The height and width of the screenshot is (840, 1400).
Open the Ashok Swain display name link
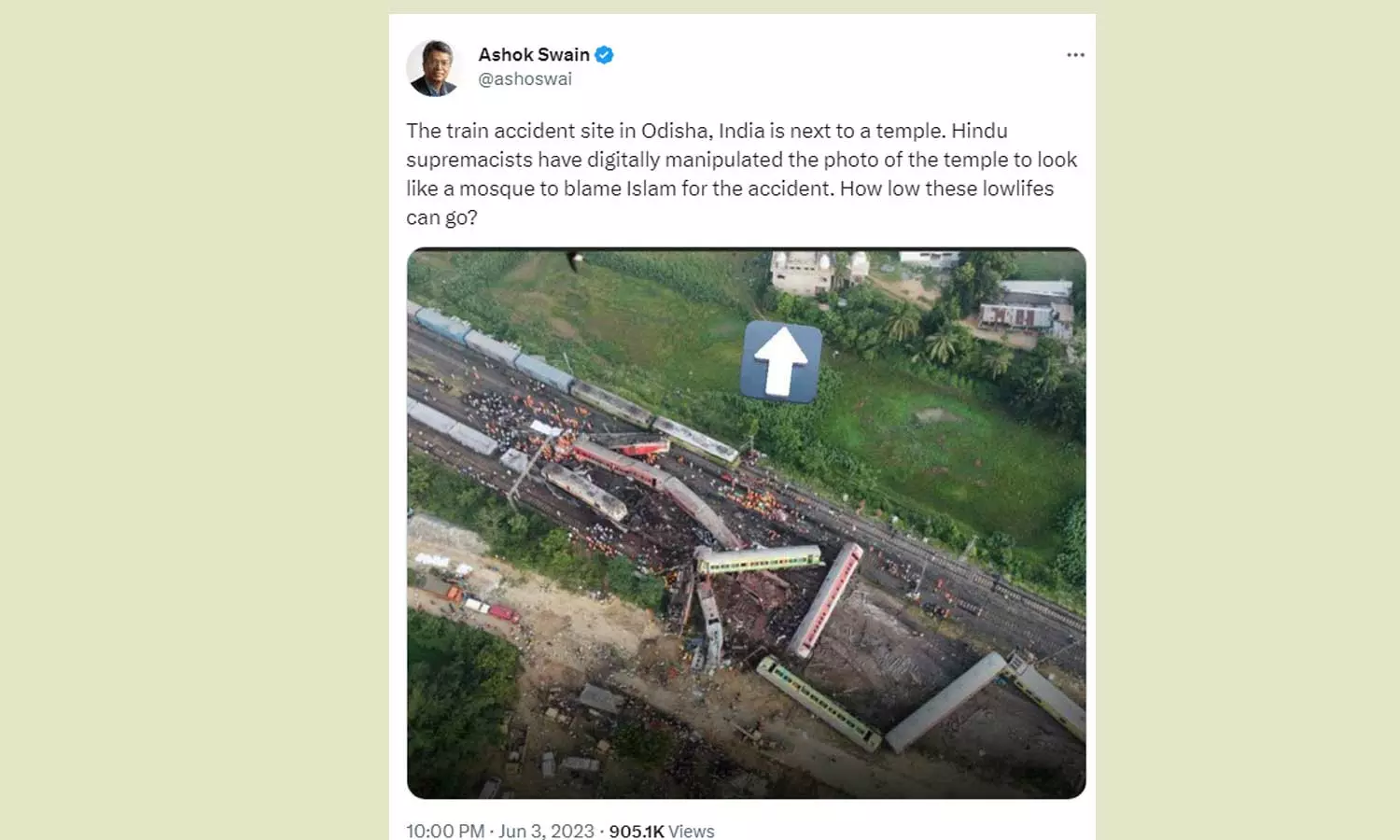tap(534, 55)
